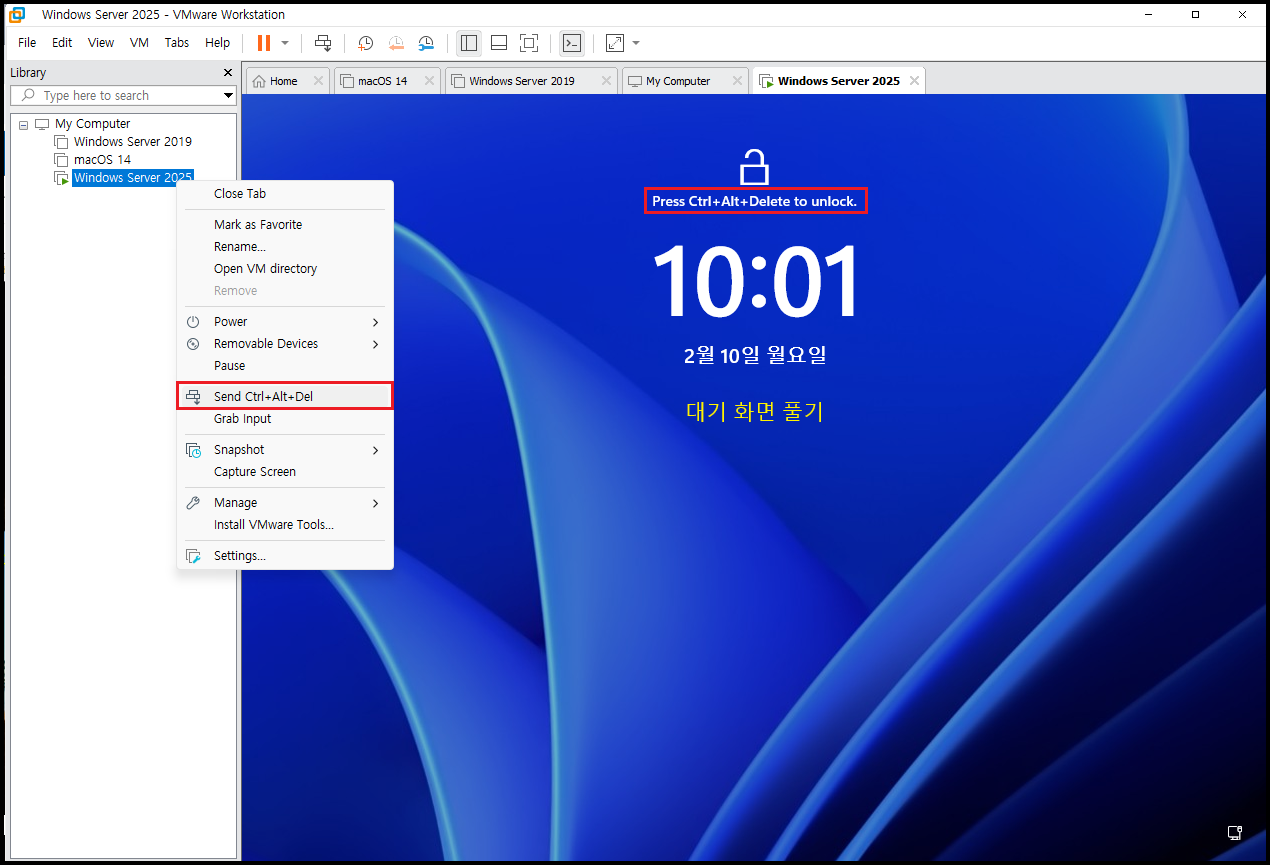Close the Home tab
Screen dimensions: 1270x865
318,81
